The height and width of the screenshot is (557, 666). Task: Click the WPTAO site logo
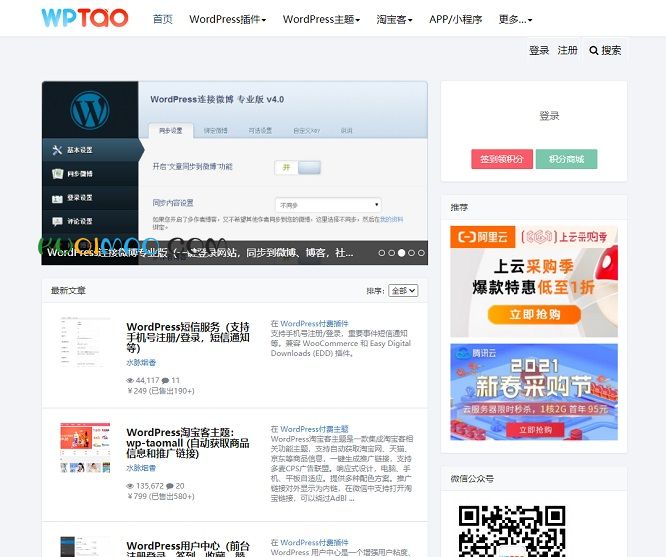(x=85, y=18)
